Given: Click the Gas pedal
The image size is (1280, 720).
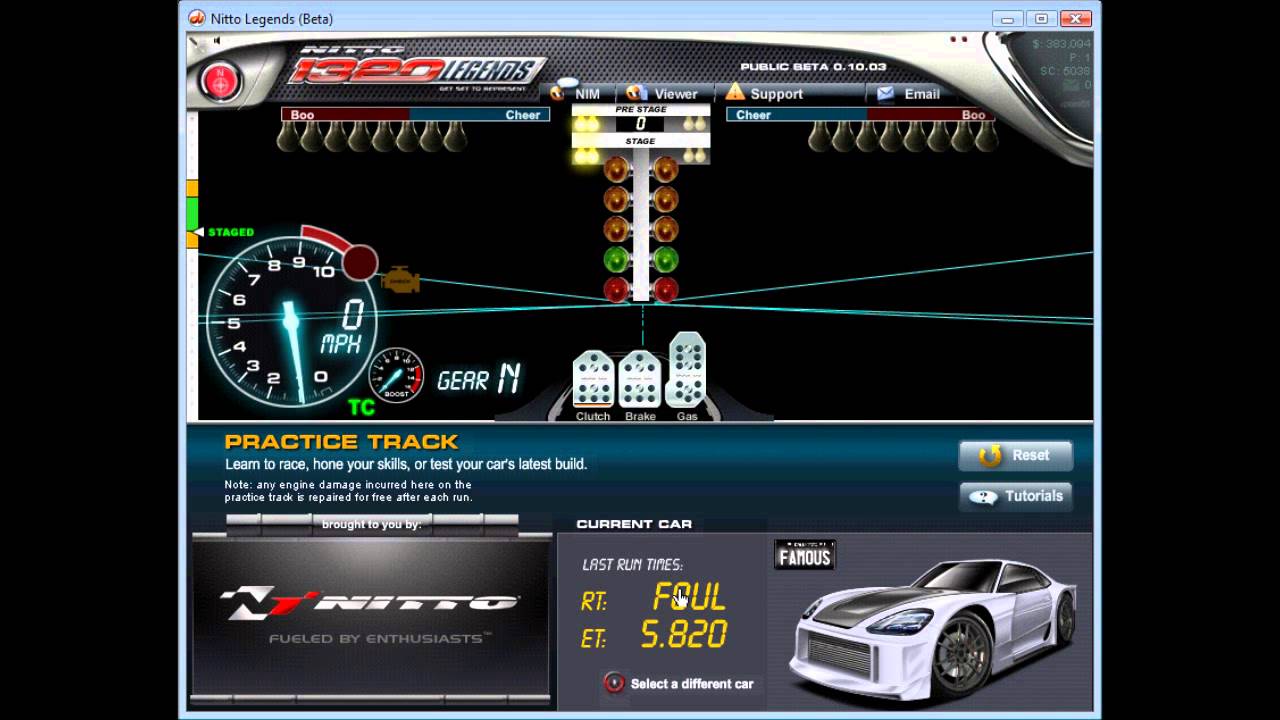Looking at the screenshot, I should click(x=686, y=369).
